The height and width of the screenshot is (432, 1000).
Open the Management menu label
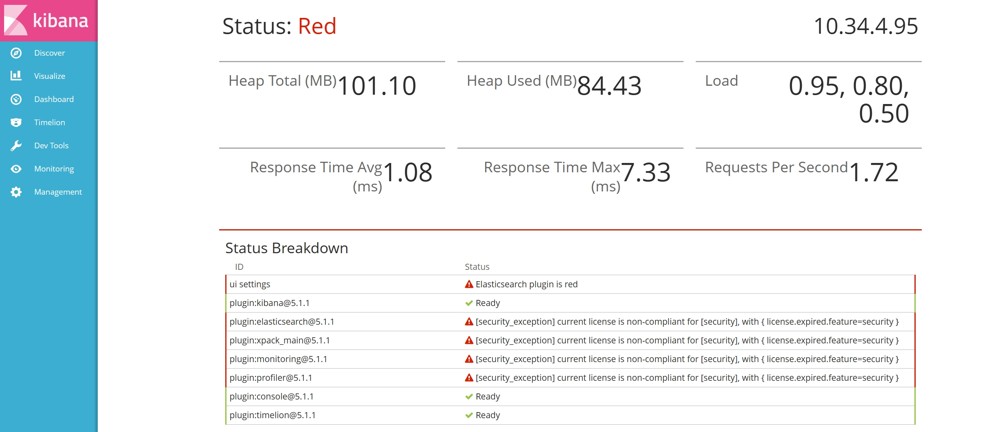click(58, 192)
